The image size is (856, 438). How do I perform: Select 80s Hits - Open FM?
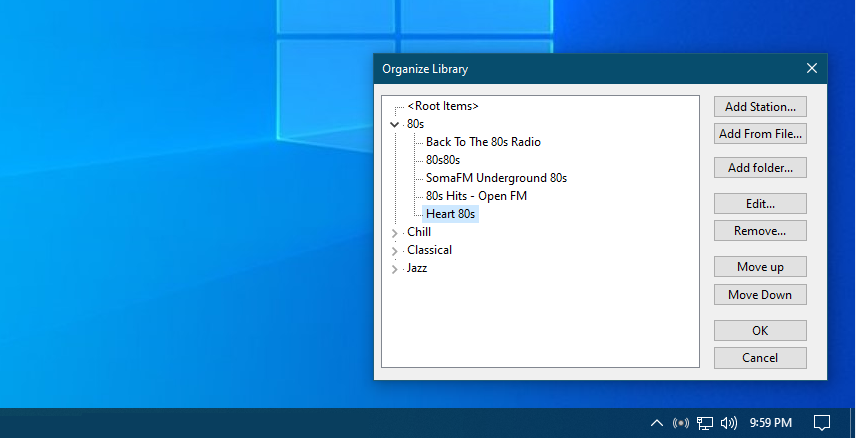pyautogui.click(x=476, y=196)
